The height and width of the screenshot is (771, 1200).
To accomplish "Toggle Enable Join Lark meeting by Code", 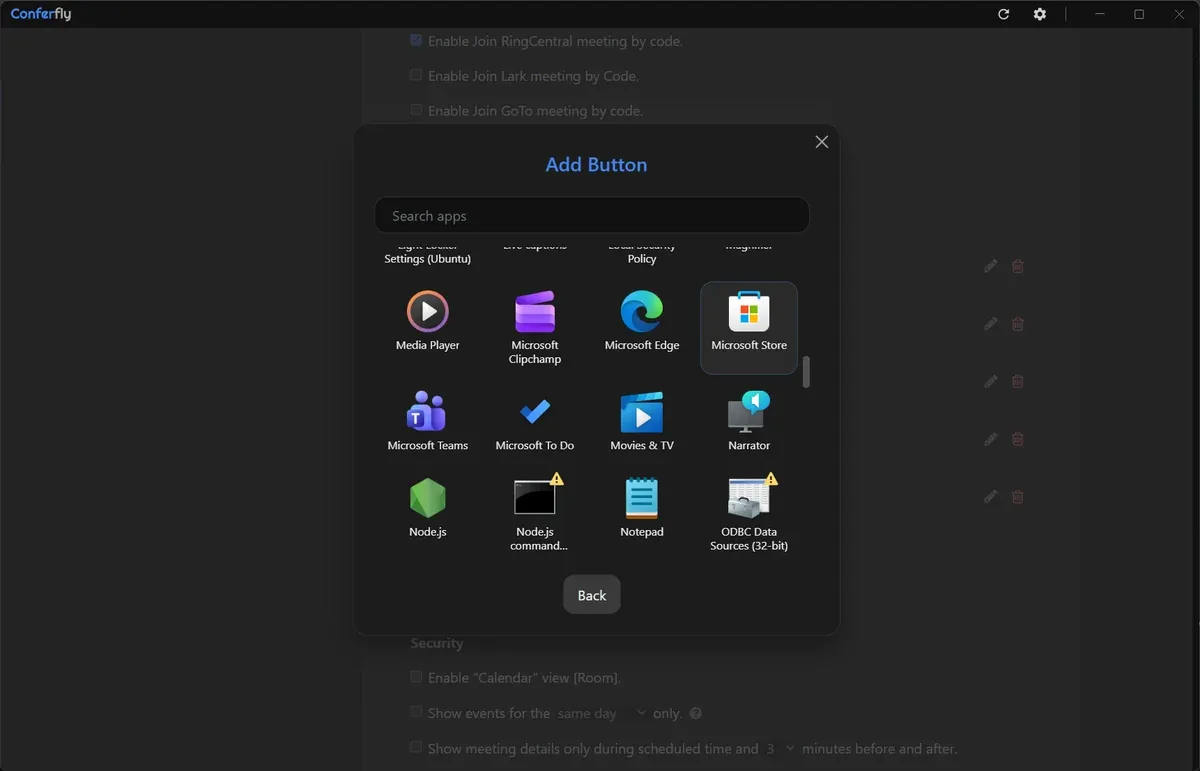I will coord(416,75).
